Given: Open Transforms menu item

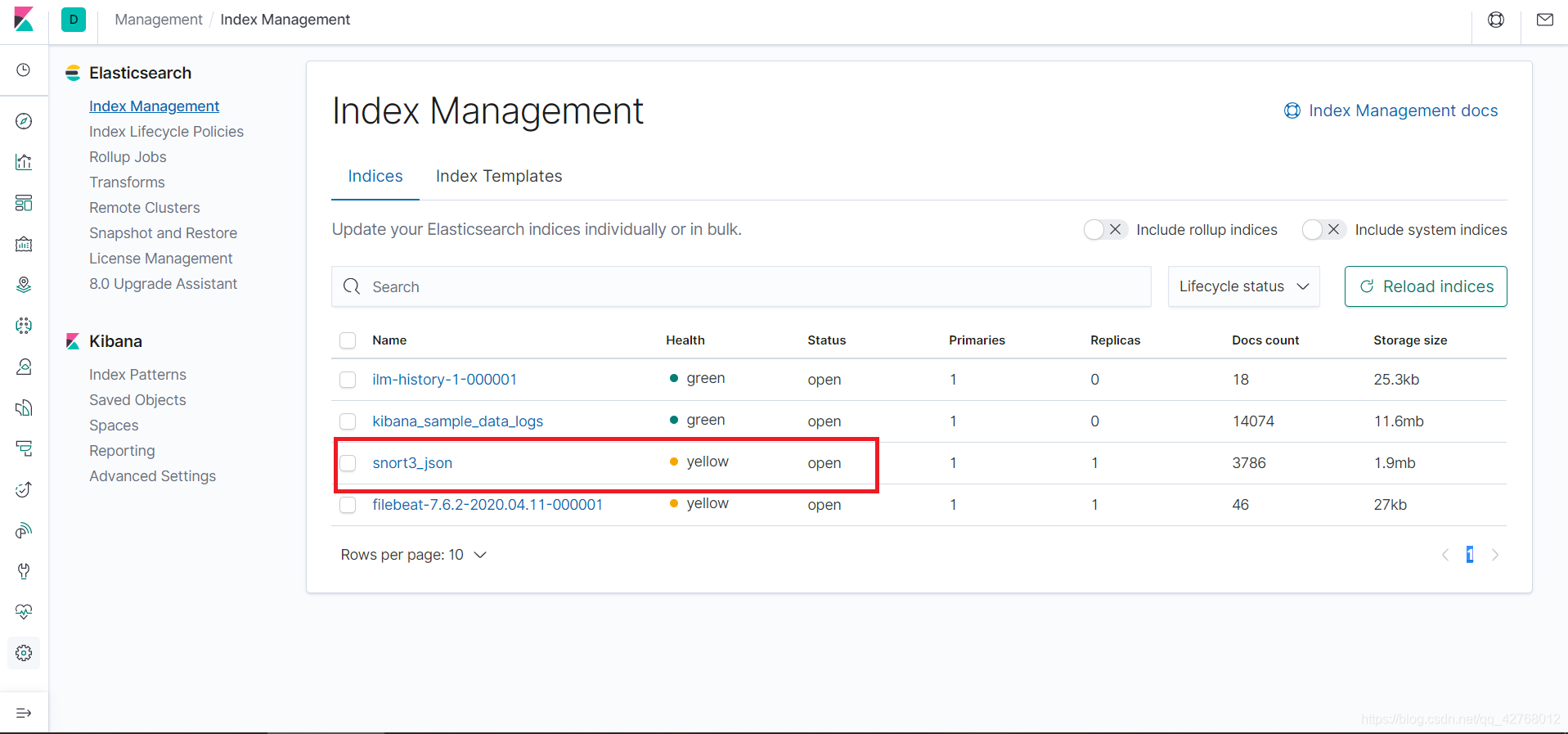Looking at the screenshot, I should (127, 182).
